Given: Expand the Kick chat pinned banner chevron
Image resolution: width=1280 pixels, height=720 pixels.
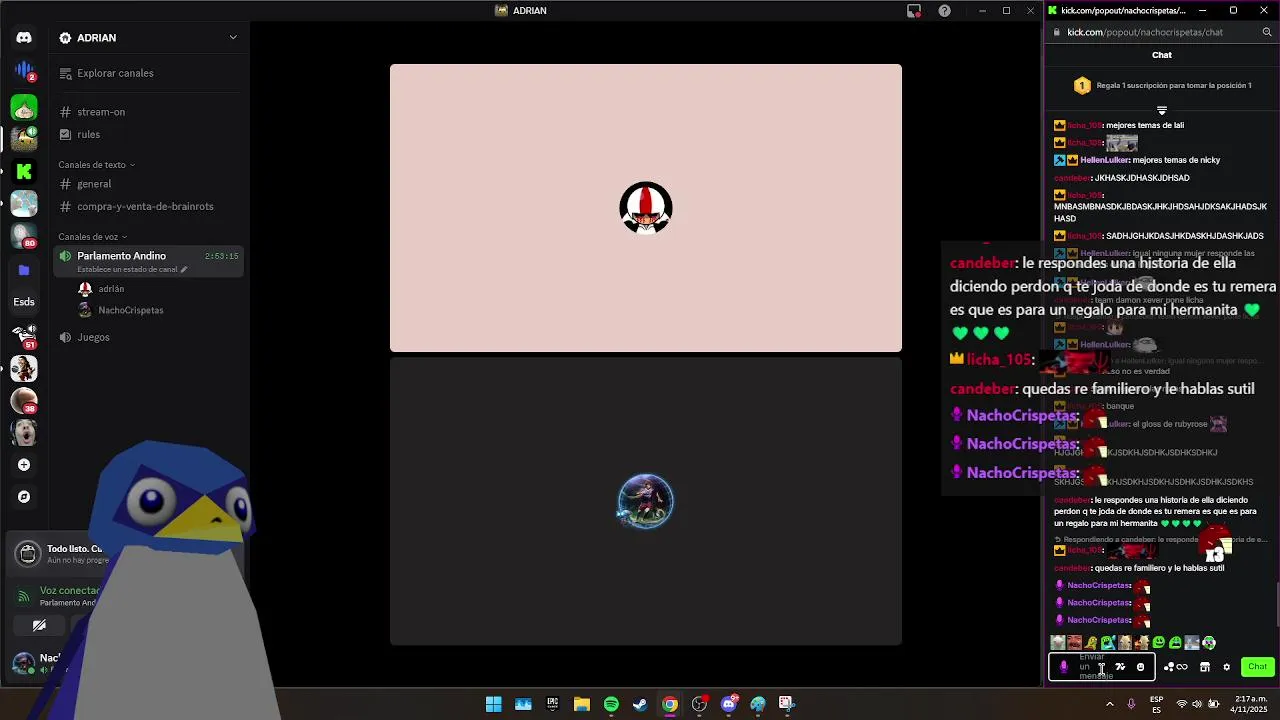Looking at the screenshot, I should (x=1162, y=110).
